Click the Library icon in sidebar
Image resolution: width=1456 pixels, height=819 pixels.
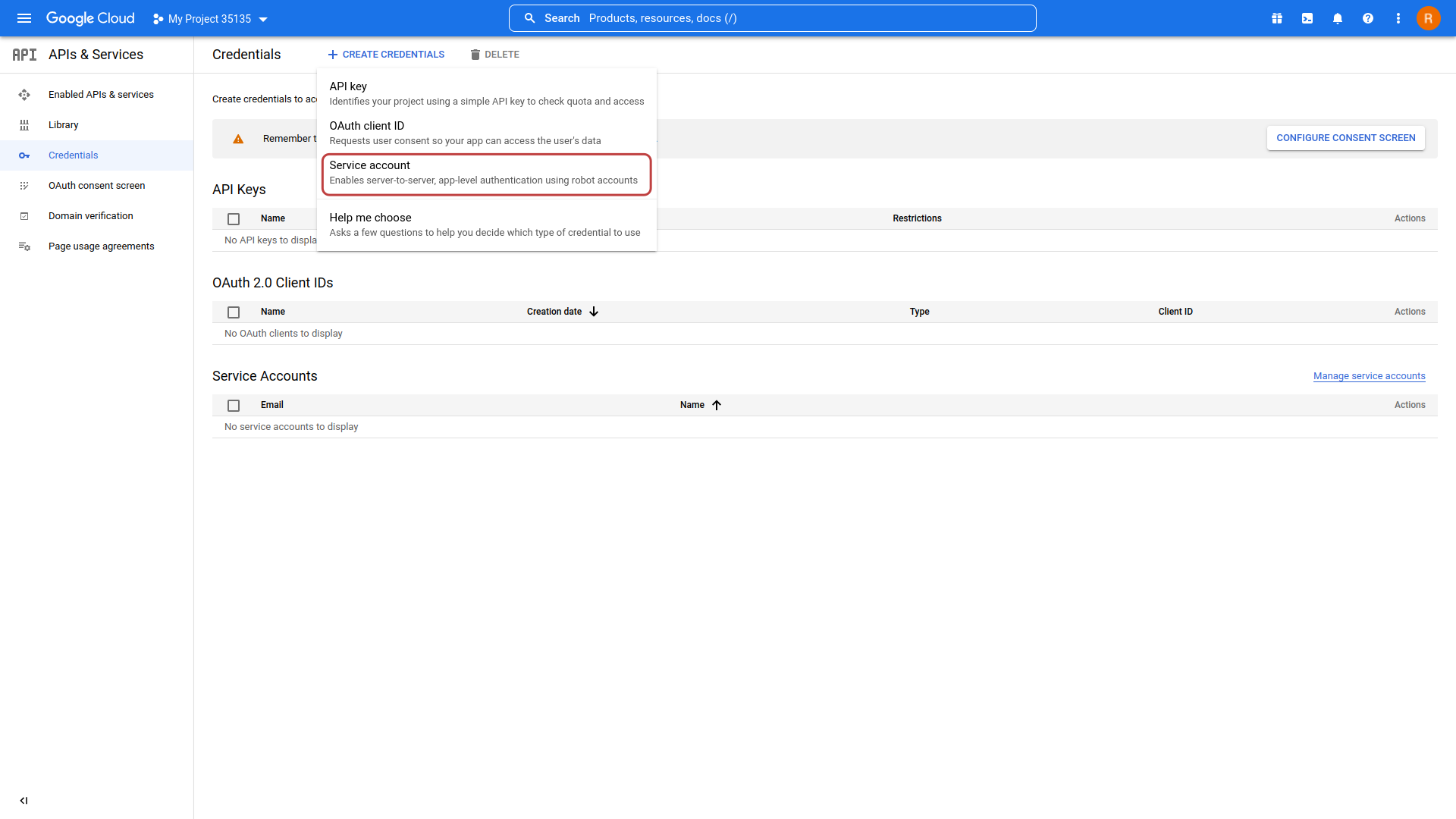(x=24, y=125)
